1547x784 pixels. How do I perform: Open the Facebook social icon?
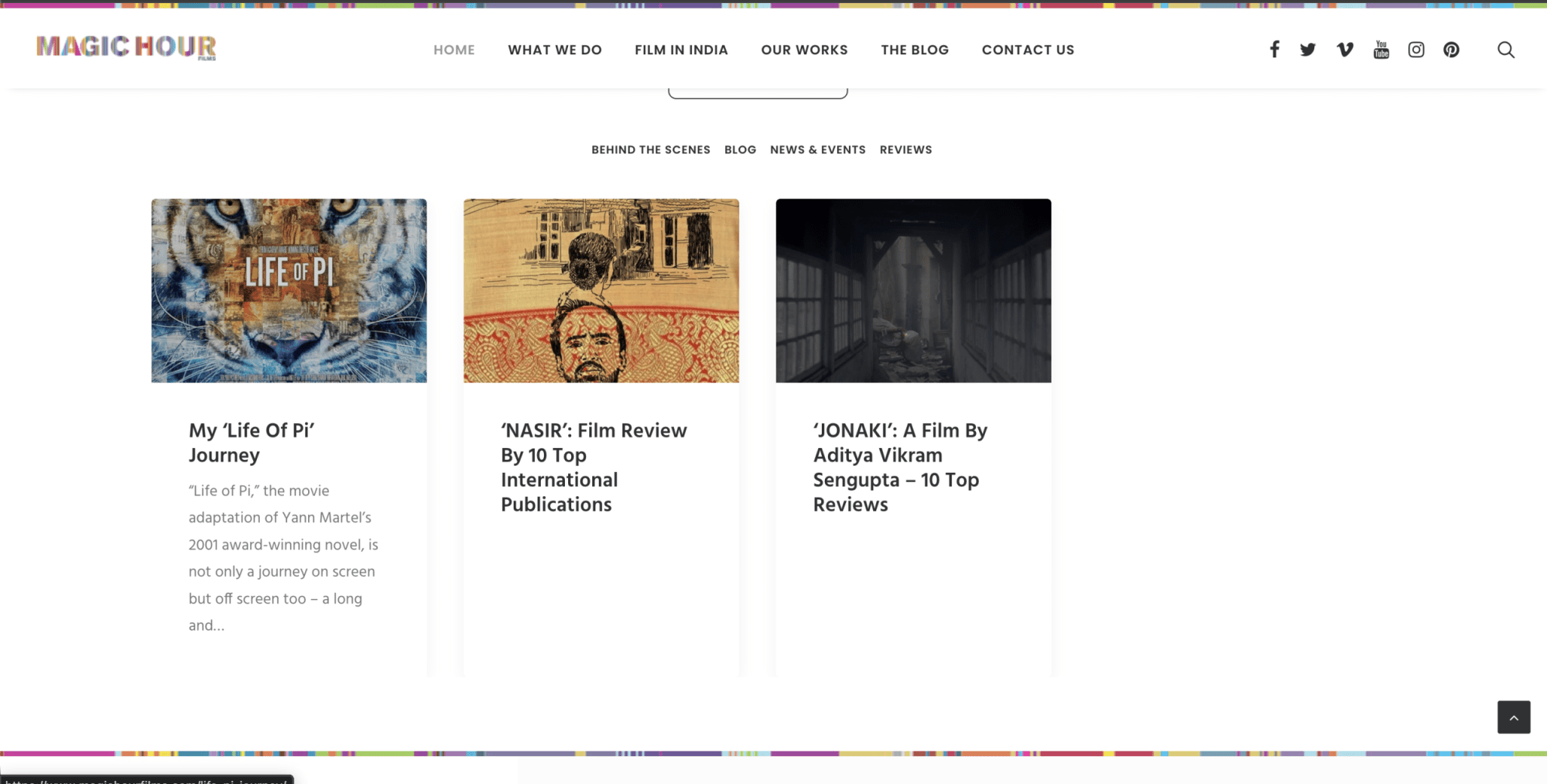[1274, 49]
